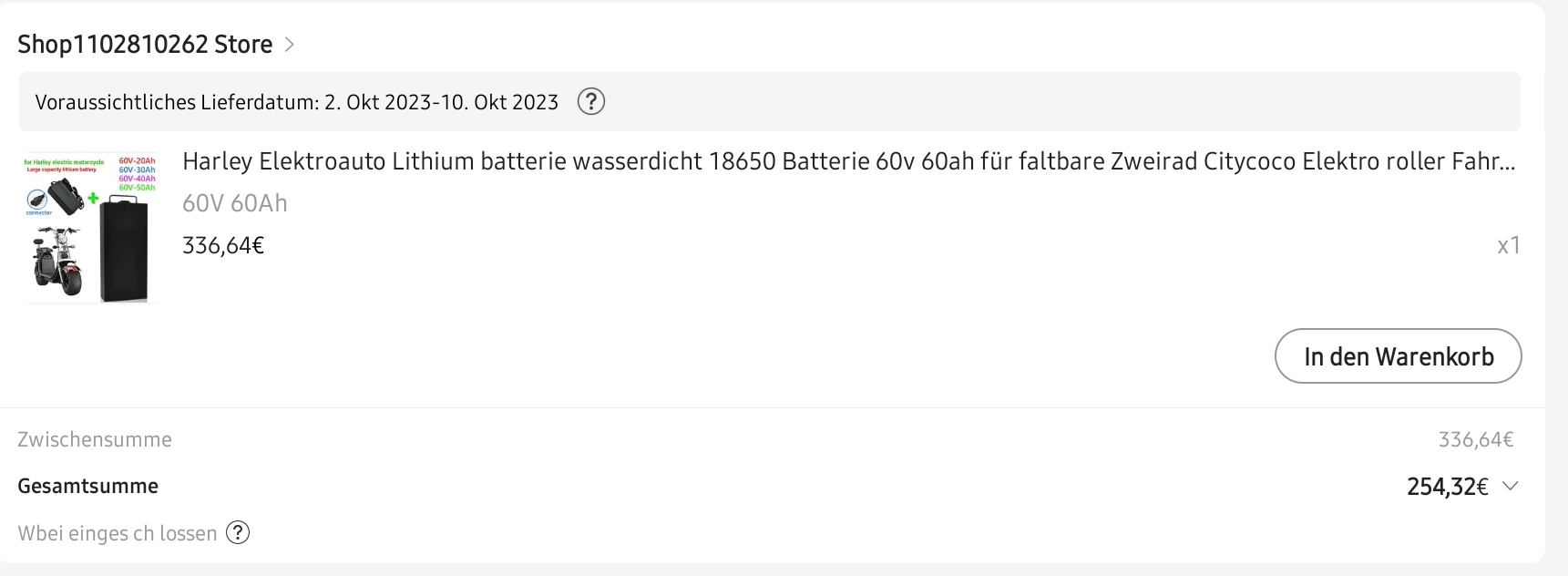Open help icon next to Lieferdatum

591,101
